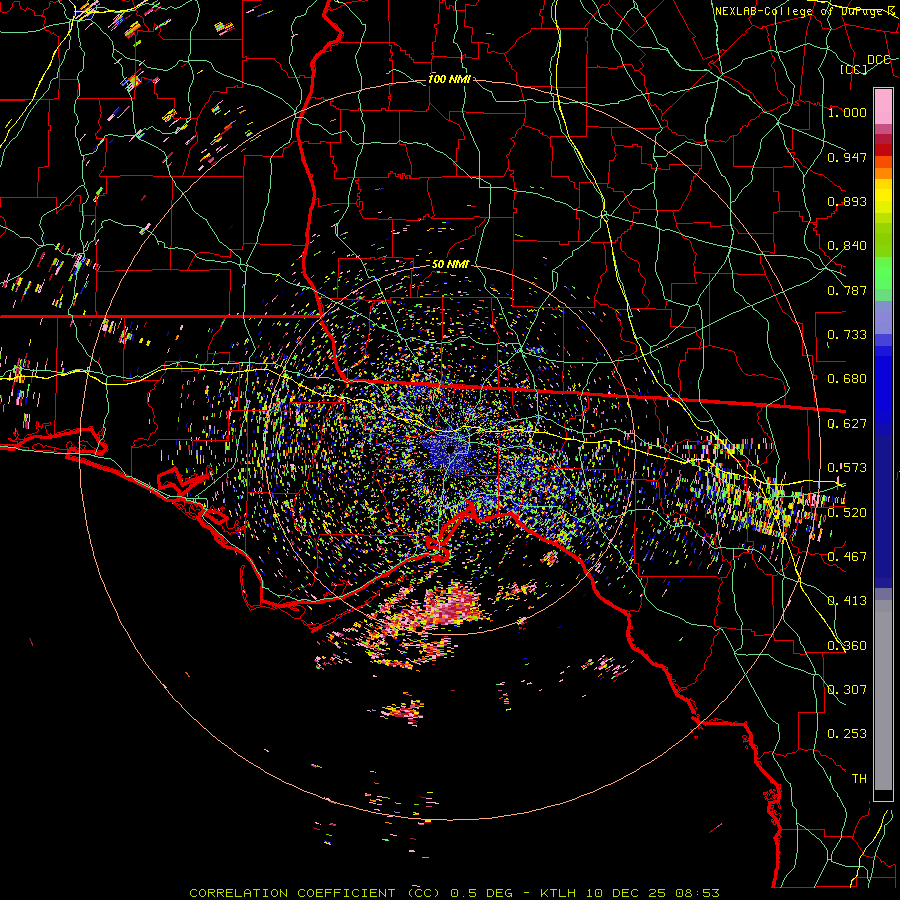The width and height of the screenshot is (900, 900).
Task: Select the 0.467 legend value
Action: 847,556
